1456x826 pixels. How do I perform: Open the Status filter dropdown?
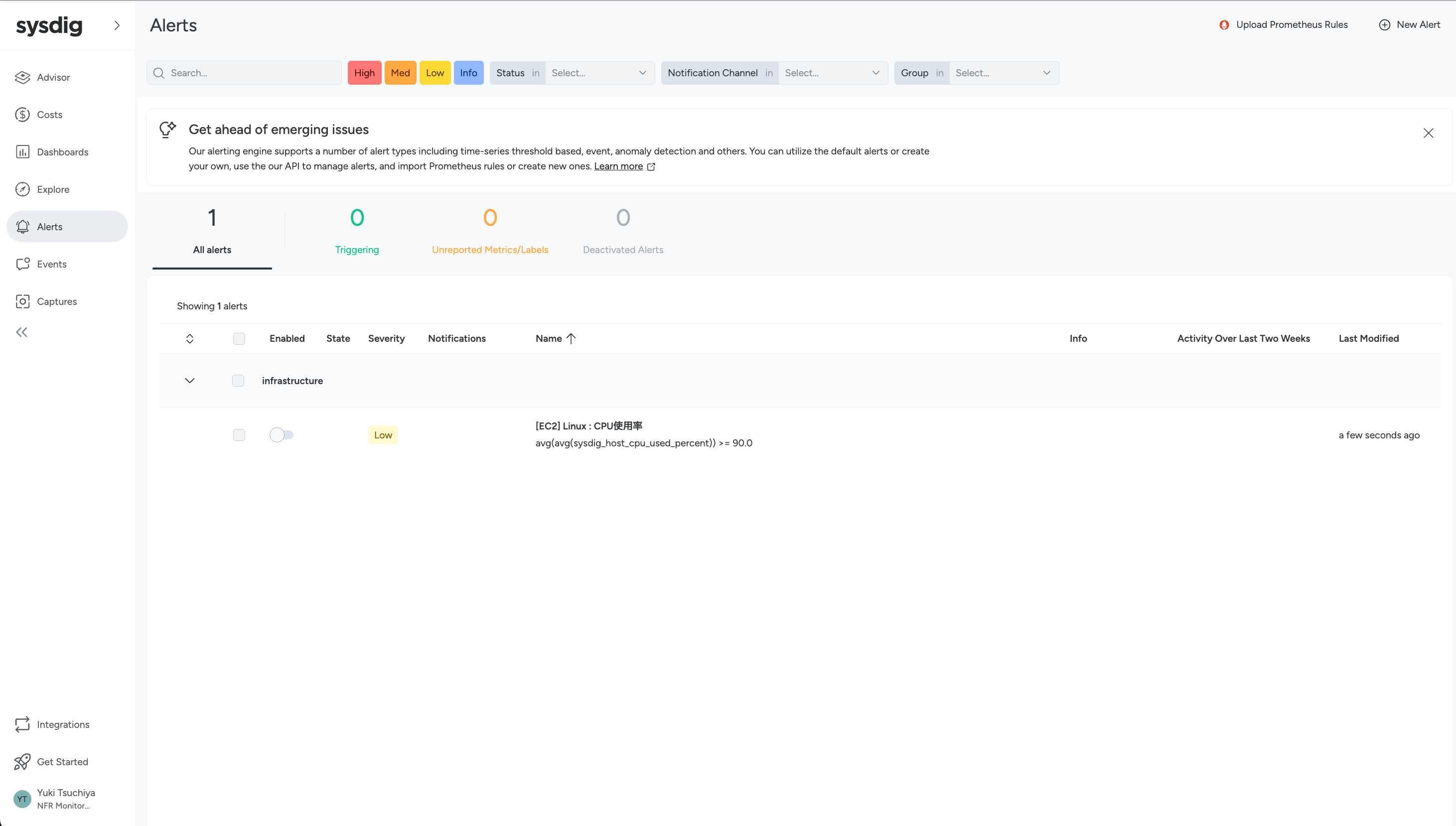(598, 73)
